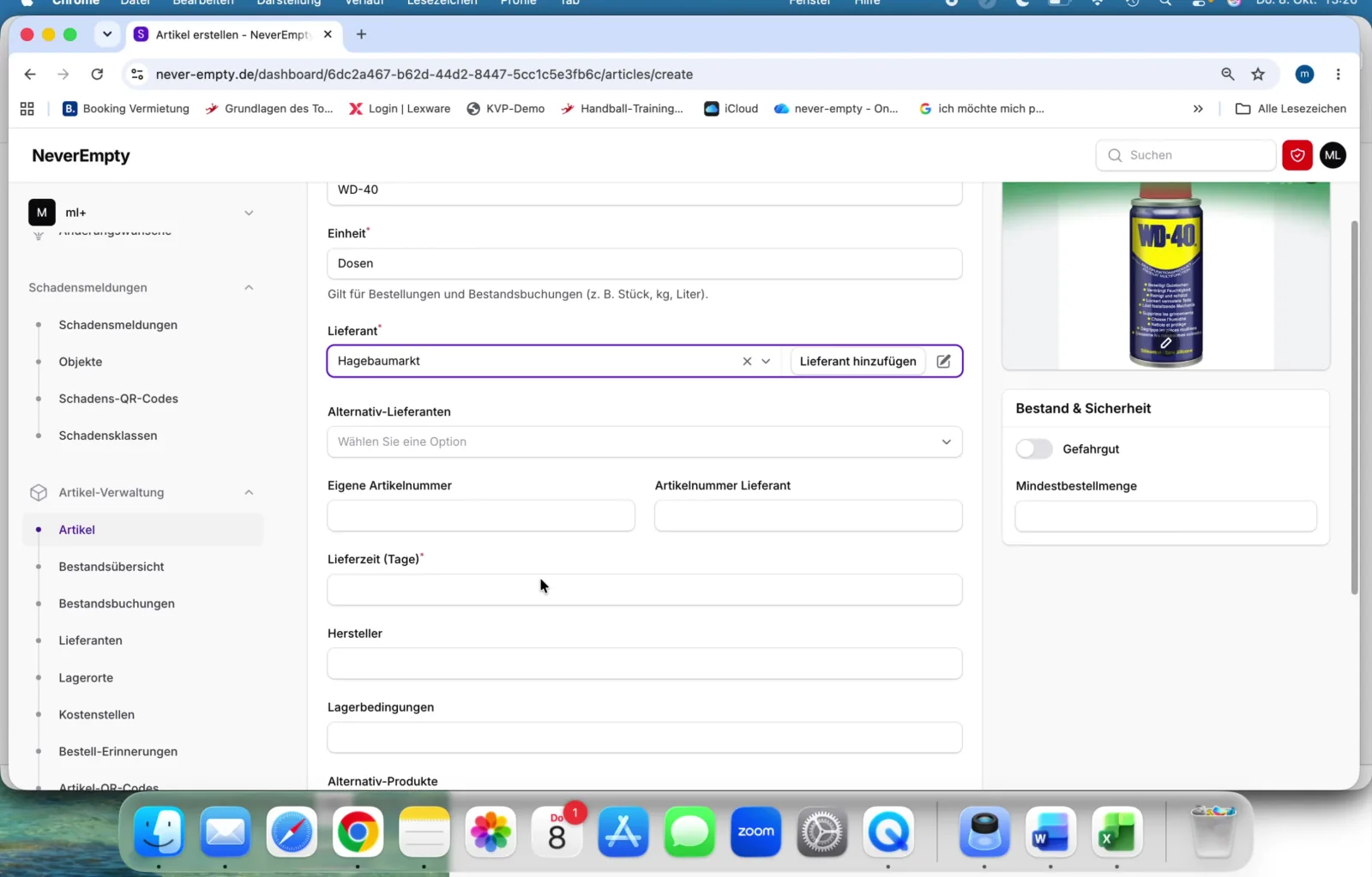The image size is (1372, 877).
Task: Open Objekte in the sidebar
Action: click(81, 362)
